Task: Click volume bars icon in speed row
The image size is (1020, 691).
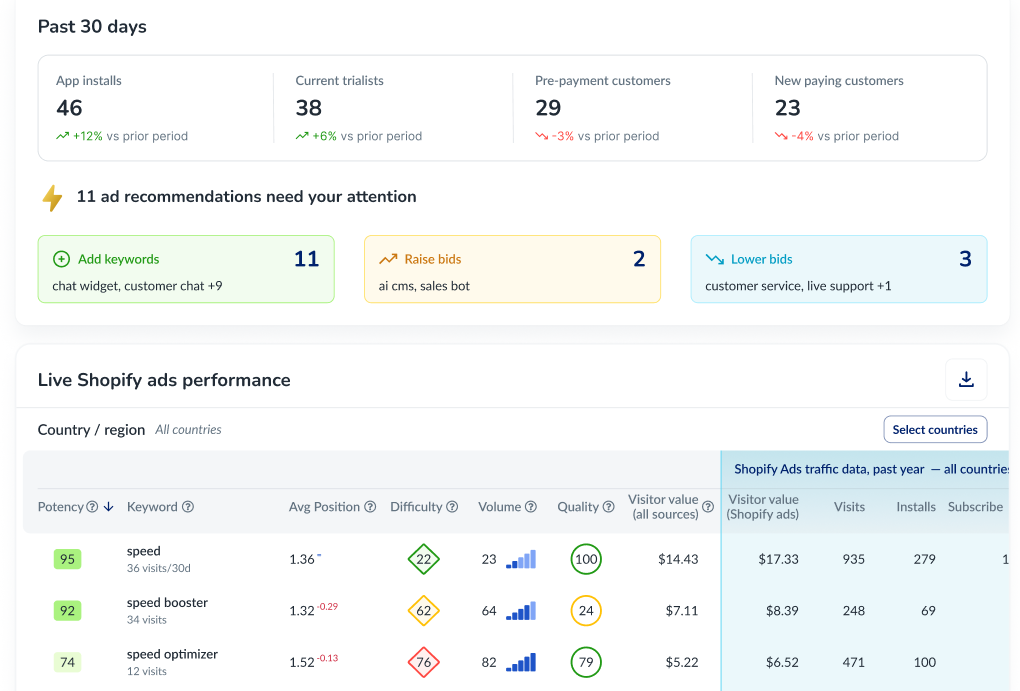Action: tap(521, 559)
